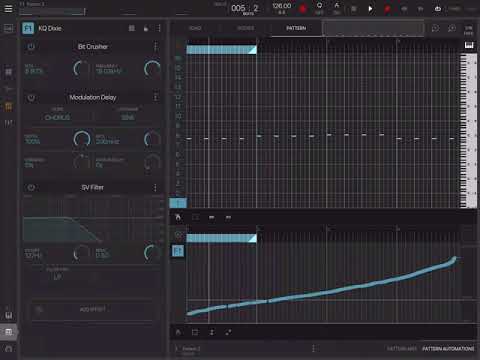Select the CHORUS mode value
The image size is (480, 360).
(57, 118)
